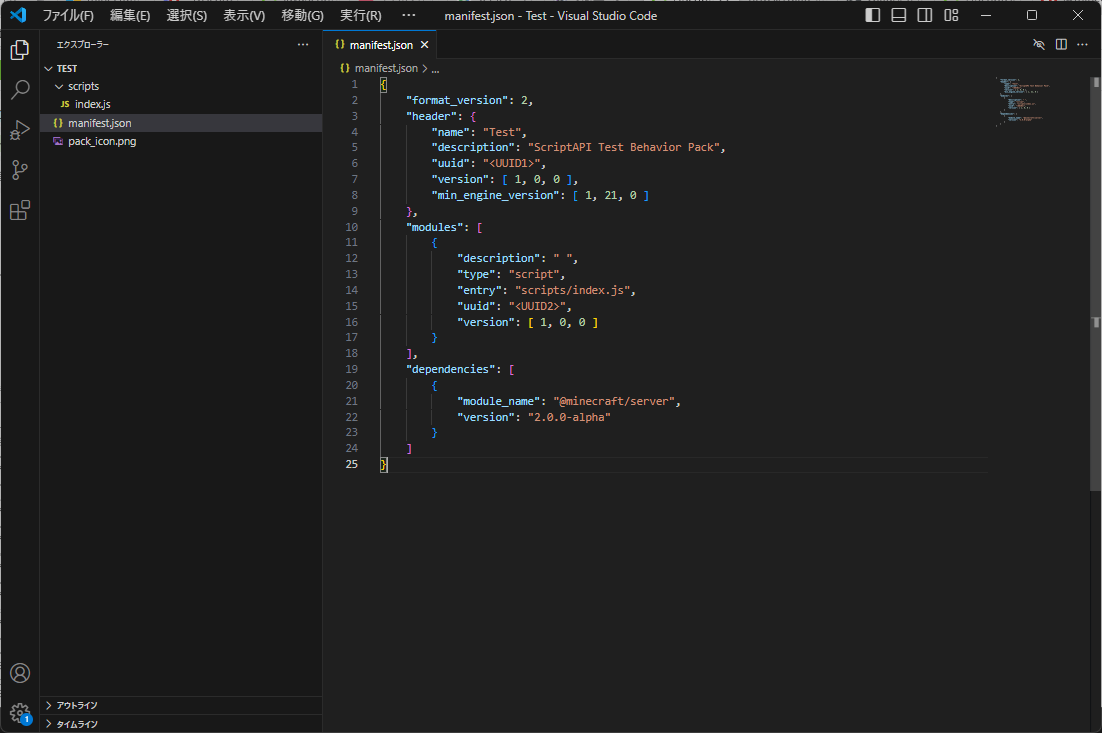Open the 実行(R) menu

(x=358, y=15)
